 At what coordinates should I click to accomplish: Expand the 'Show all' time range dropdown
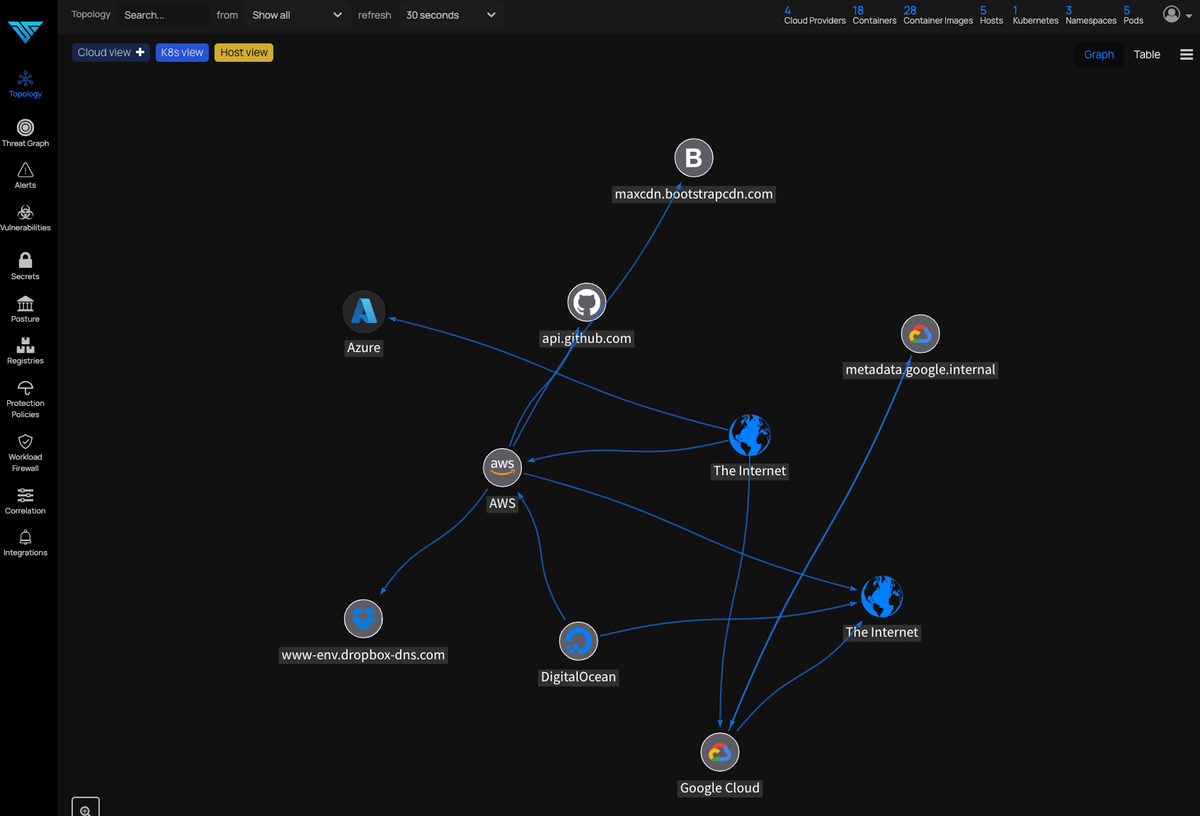click(x=296, y=15)
